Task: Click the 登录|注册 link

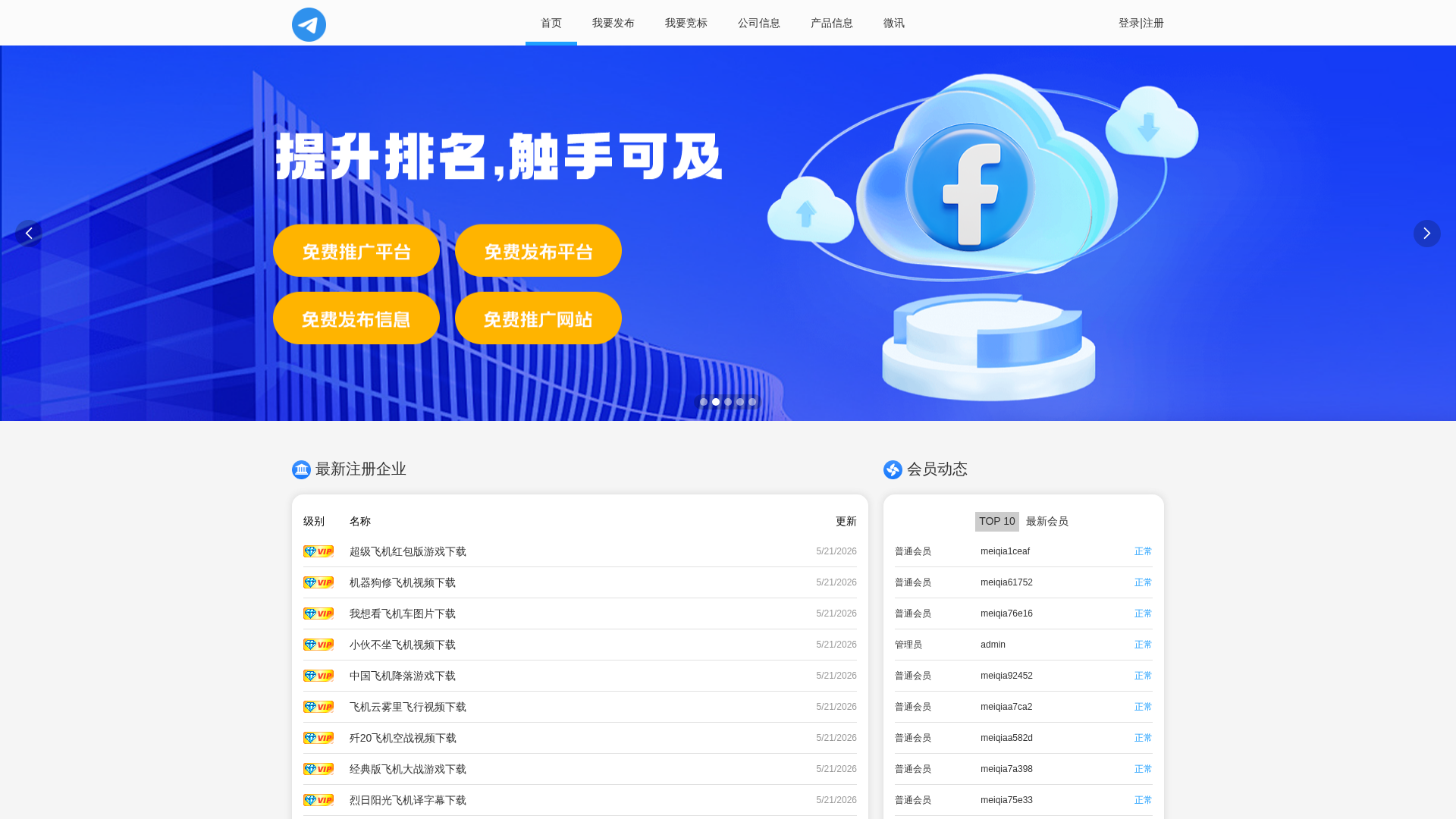Action: (1141, 23)
